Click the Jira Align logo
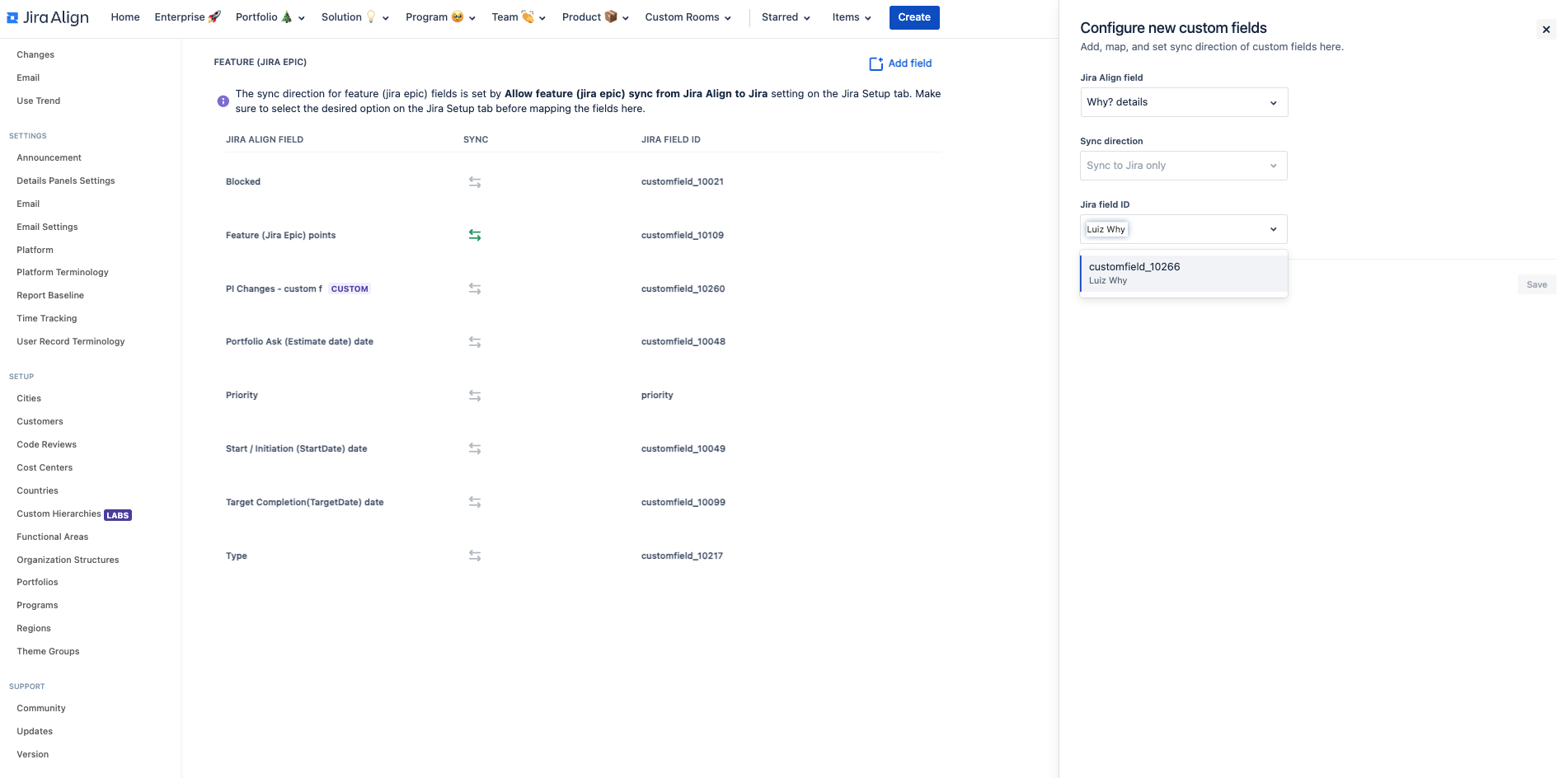 click(48, 17)
